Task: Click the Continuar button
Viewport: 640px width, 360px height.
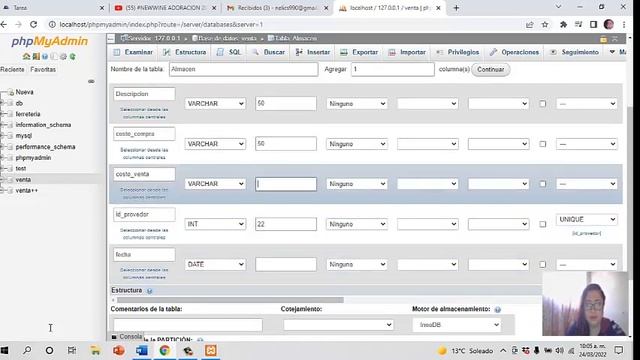Action: 491,69
